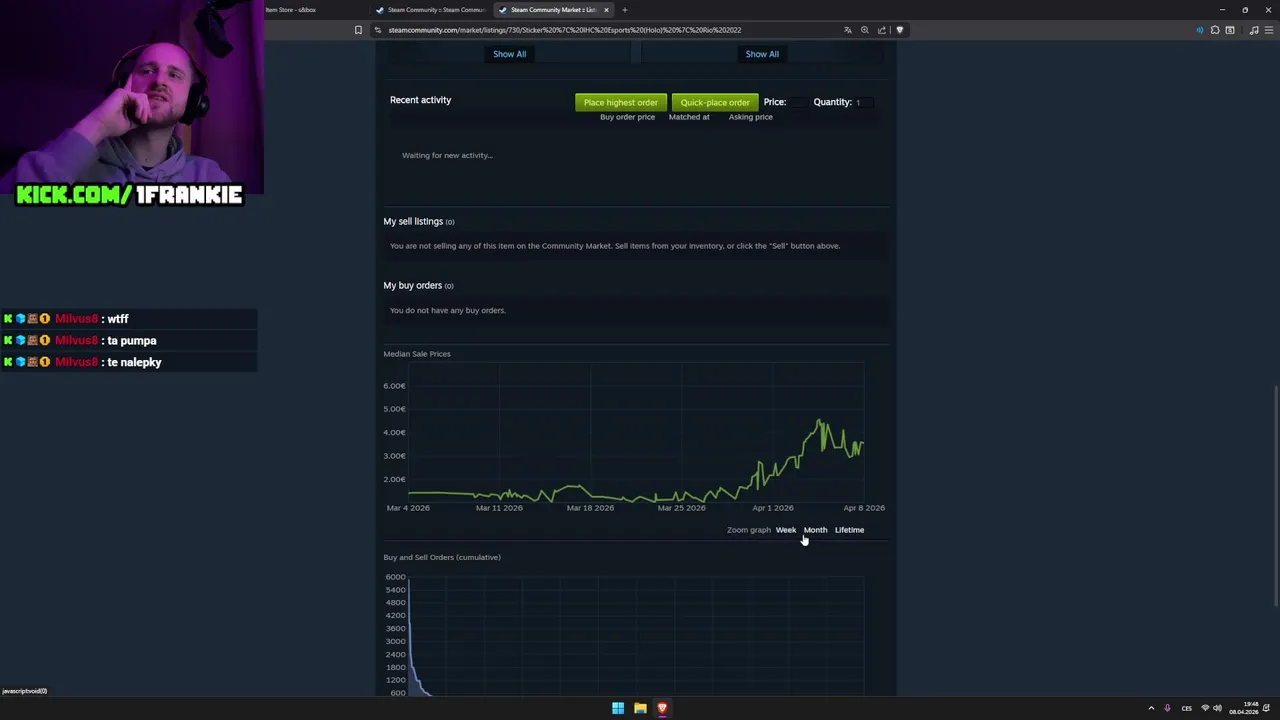Click the microphone tray icon
The width and height of the screenshot is (1280, 720).
coord(1167,708)
